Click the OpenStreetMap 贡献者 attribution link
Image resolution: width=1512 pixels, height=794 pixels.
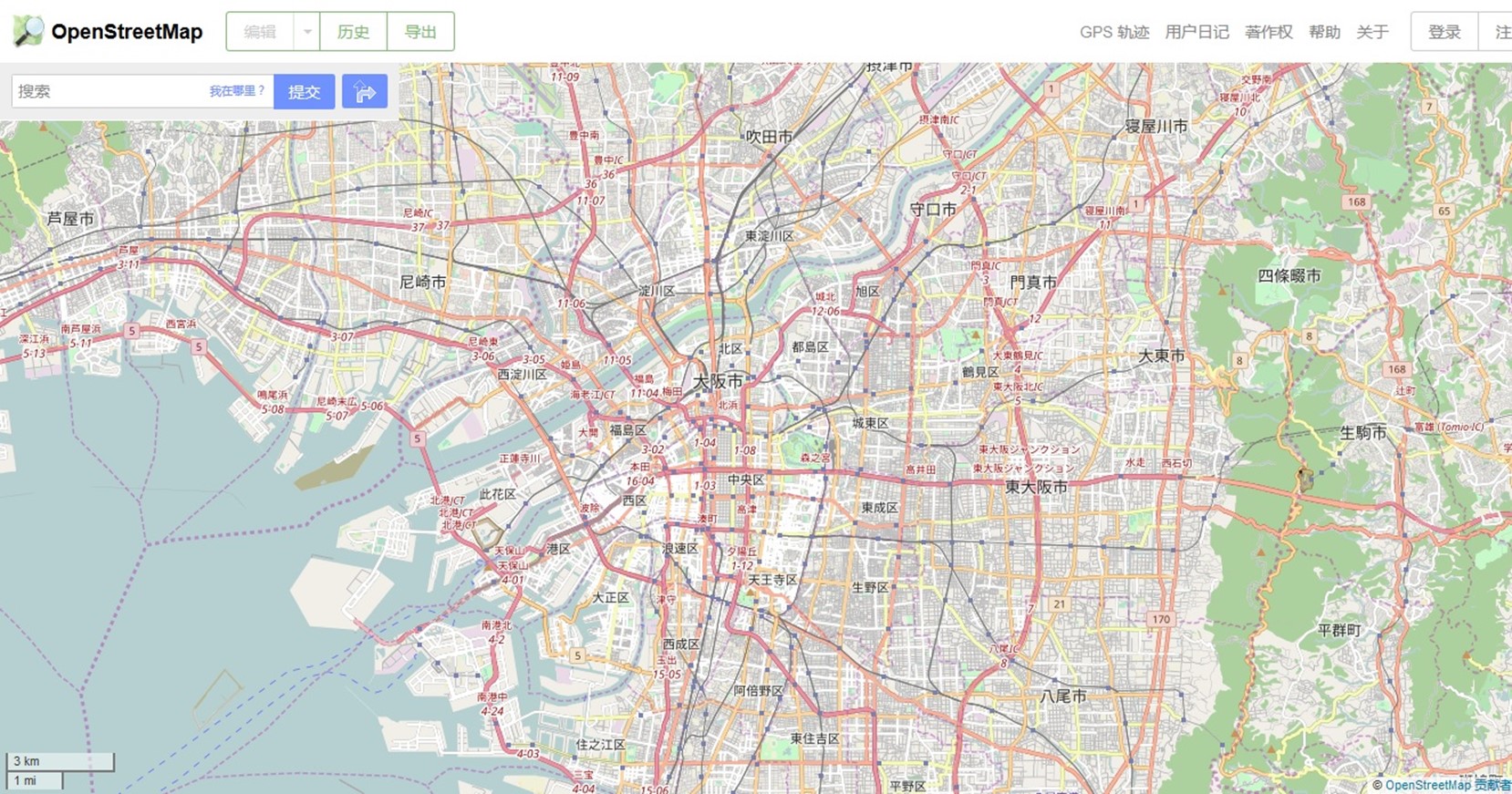[x=1447, y=785]
